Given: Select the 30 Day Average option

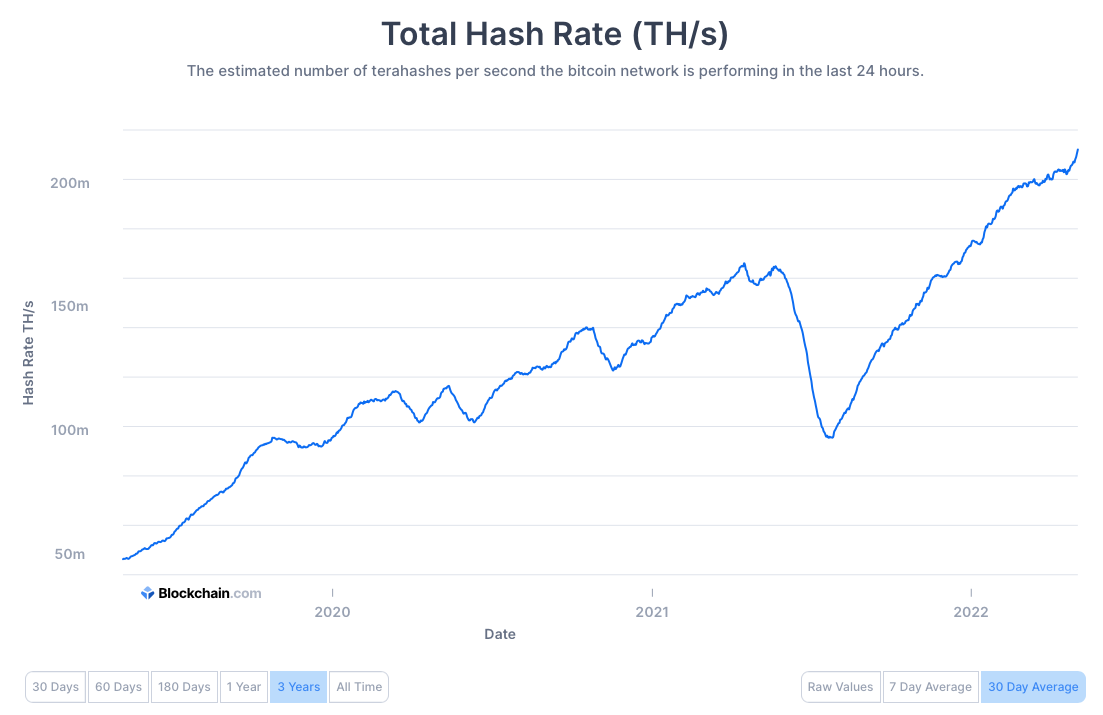Looking at the screenshot, I should point(1033,687).
